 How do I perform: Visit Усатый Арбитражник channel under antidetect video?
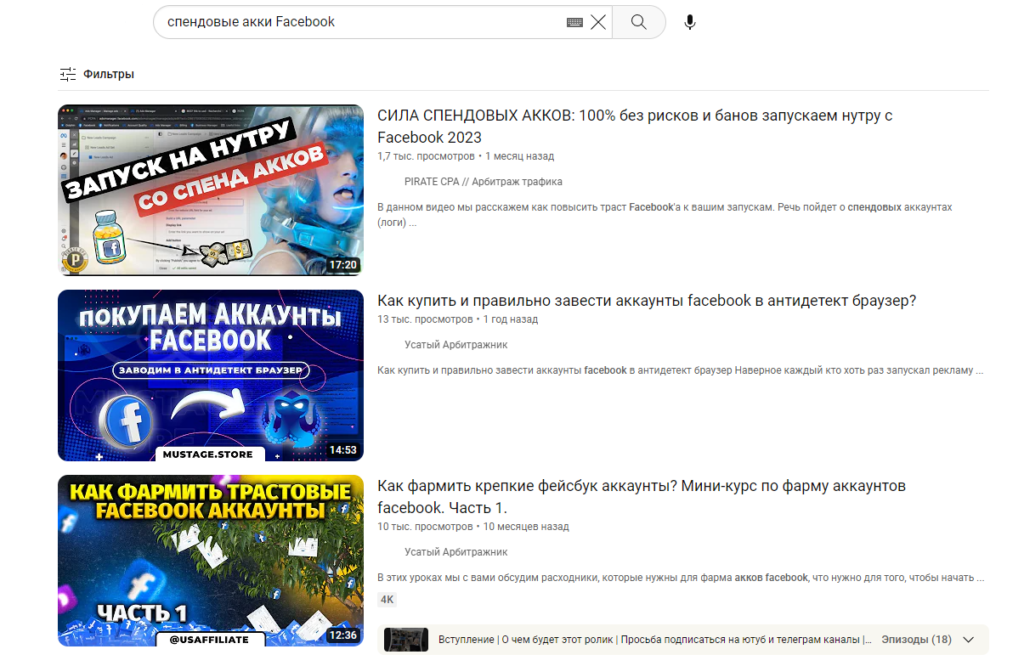(x=456, y=345)
